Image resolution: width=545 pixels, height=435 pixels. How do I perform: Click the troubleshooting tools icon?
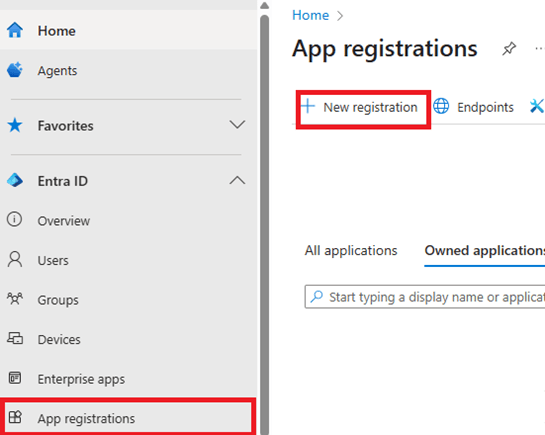(537, 106)
